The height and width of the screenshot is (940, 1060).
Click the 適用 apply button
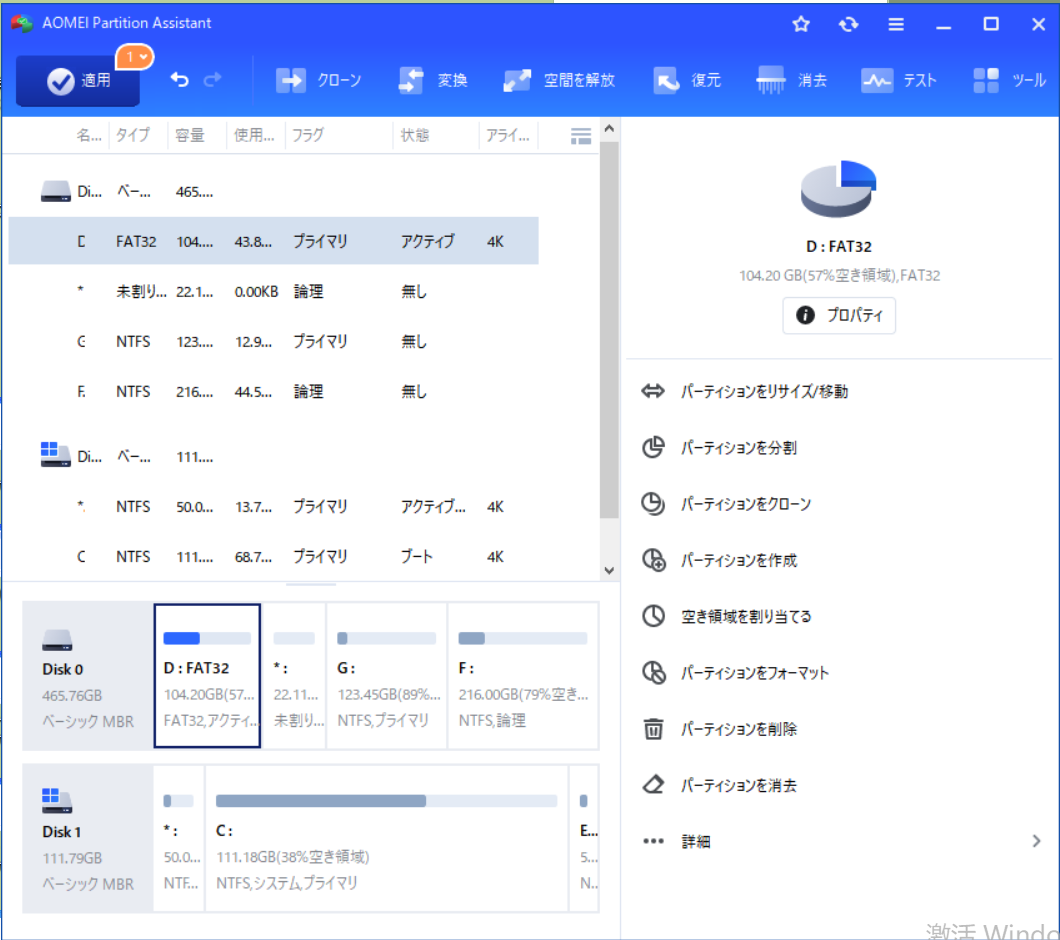78,81
